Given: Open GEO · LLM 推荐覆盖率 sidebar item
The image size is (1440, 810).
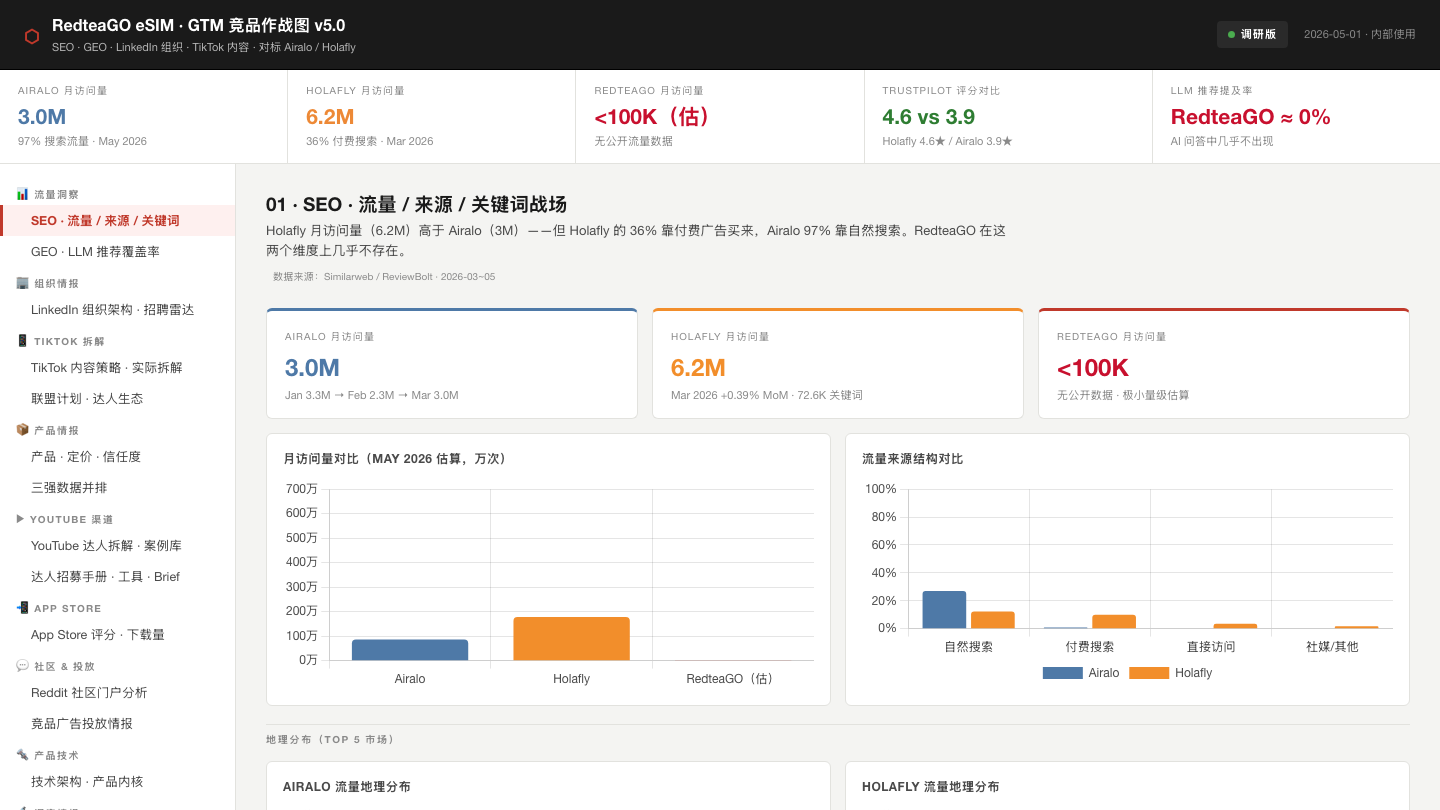Looking at the screenshot, I should pos(118,252).
